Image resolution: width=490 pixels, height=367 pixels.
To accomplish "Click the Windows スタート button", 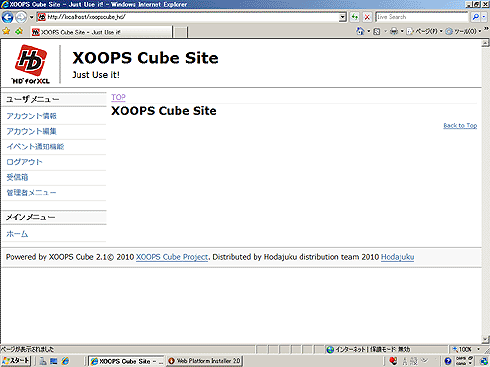I will point(16,361).
